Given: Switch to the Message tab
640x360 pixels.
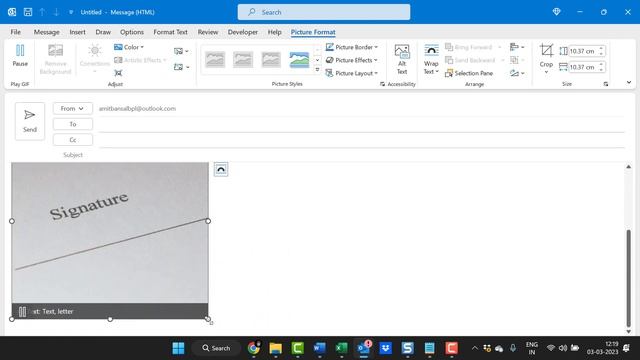Looking at the screenshot, I should tap(47, 32).
